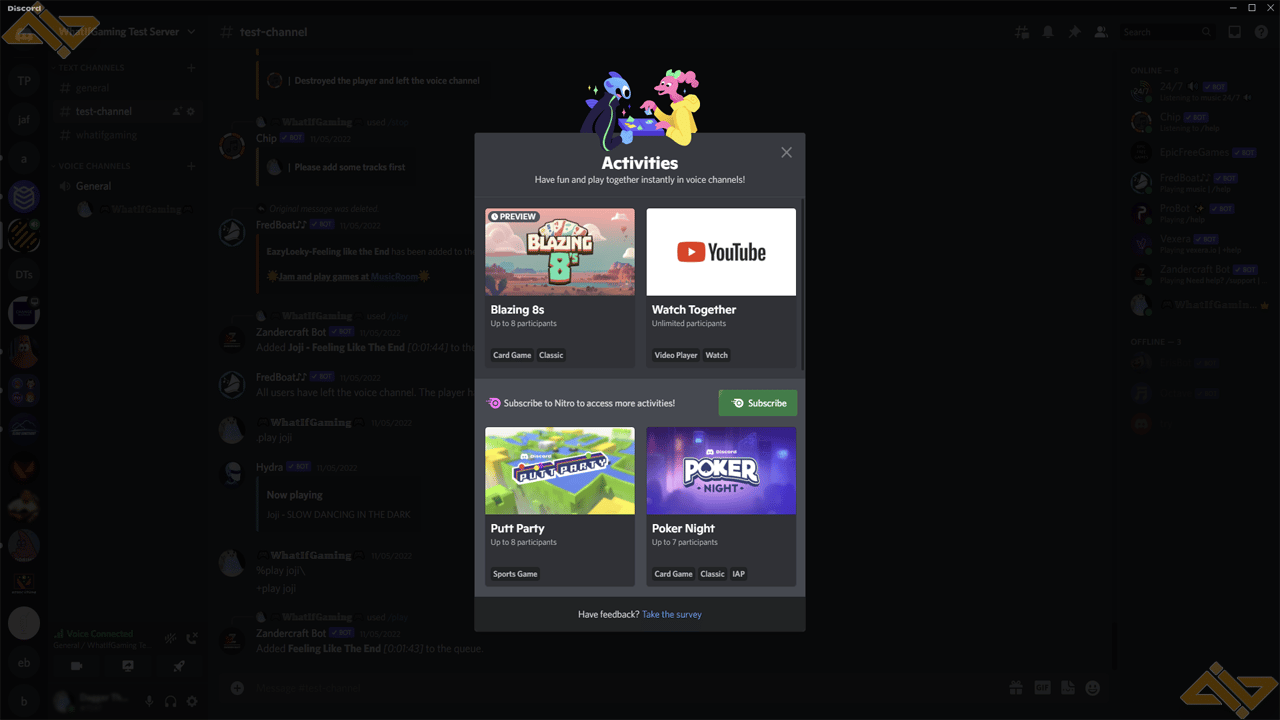1280x720 pixels.
Task: Turn on camera video button
Action: (77, 666)
